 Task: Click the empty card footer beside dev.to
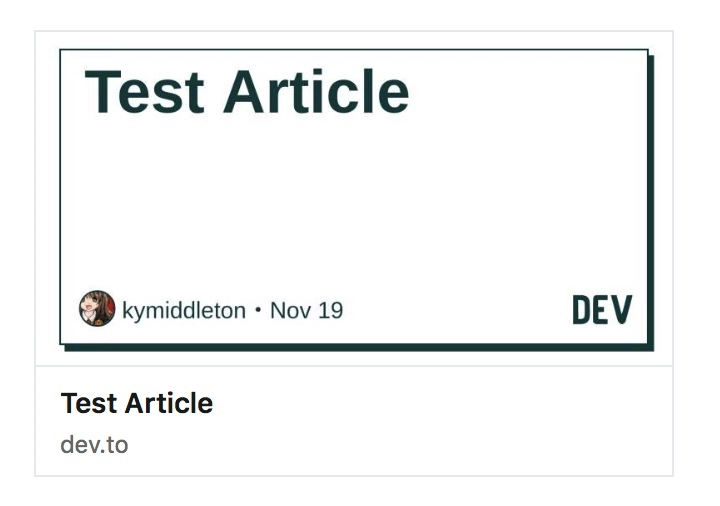coord(400,445)
